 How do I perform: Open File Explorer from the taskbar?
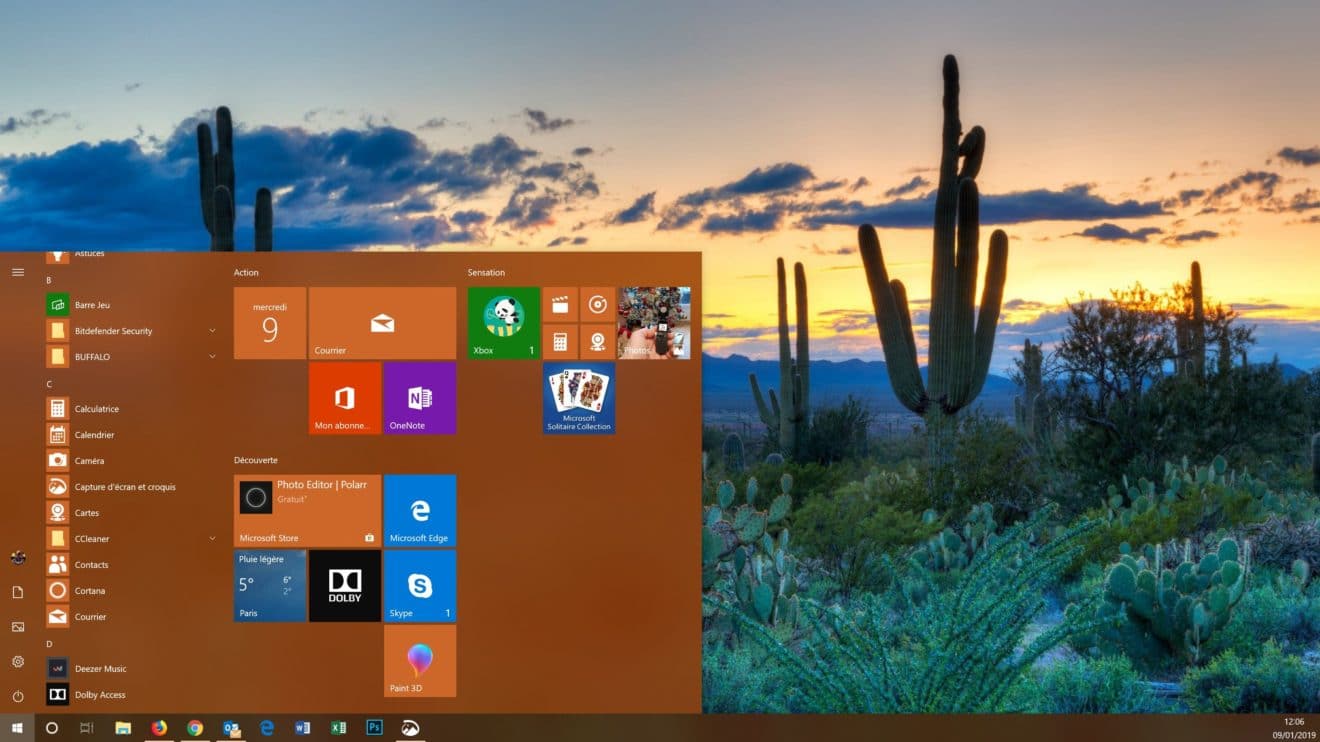[123, 728]
